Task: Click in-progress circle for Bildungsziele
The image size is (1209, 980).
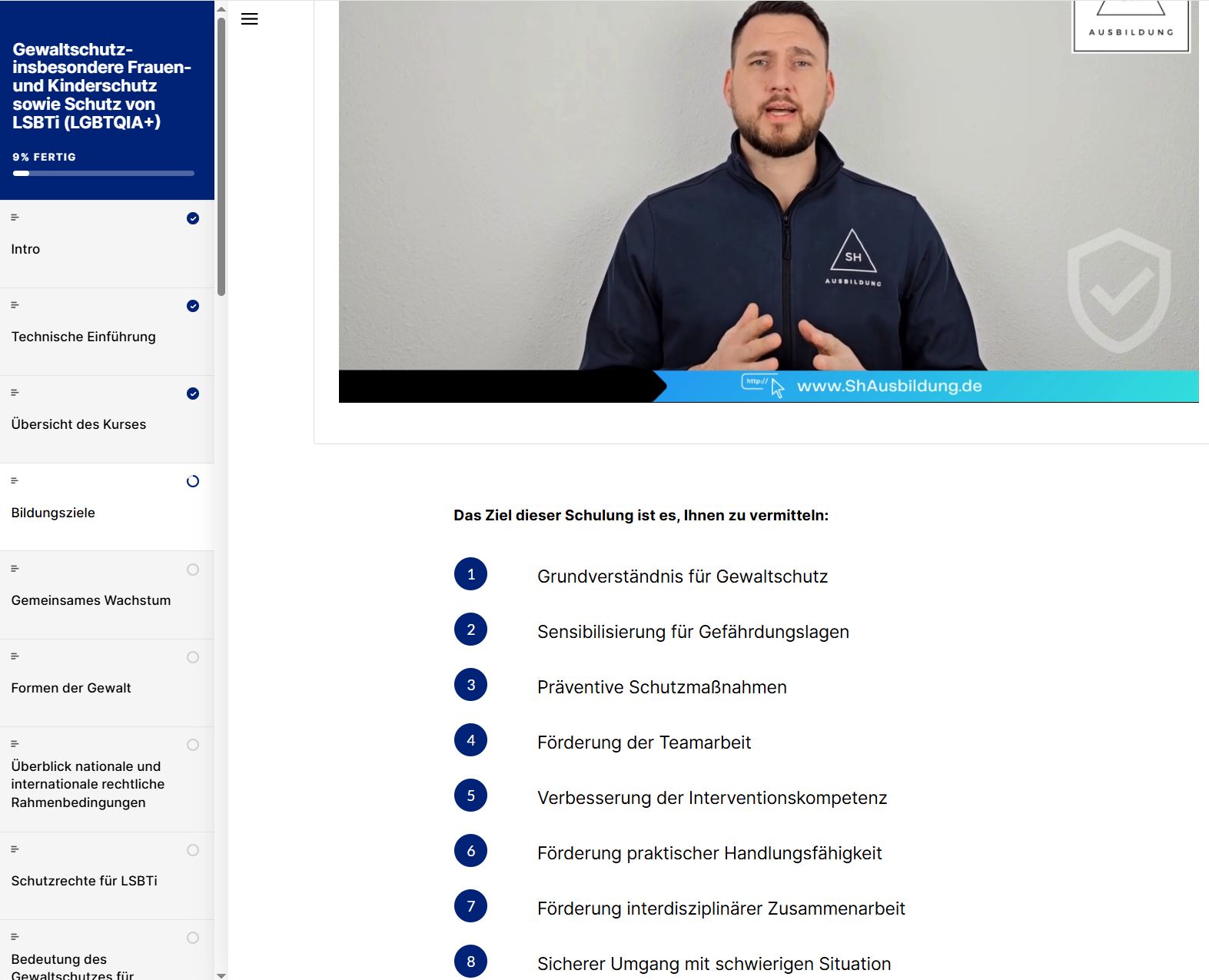Action: pyautogui.click(x=193, y=481)
